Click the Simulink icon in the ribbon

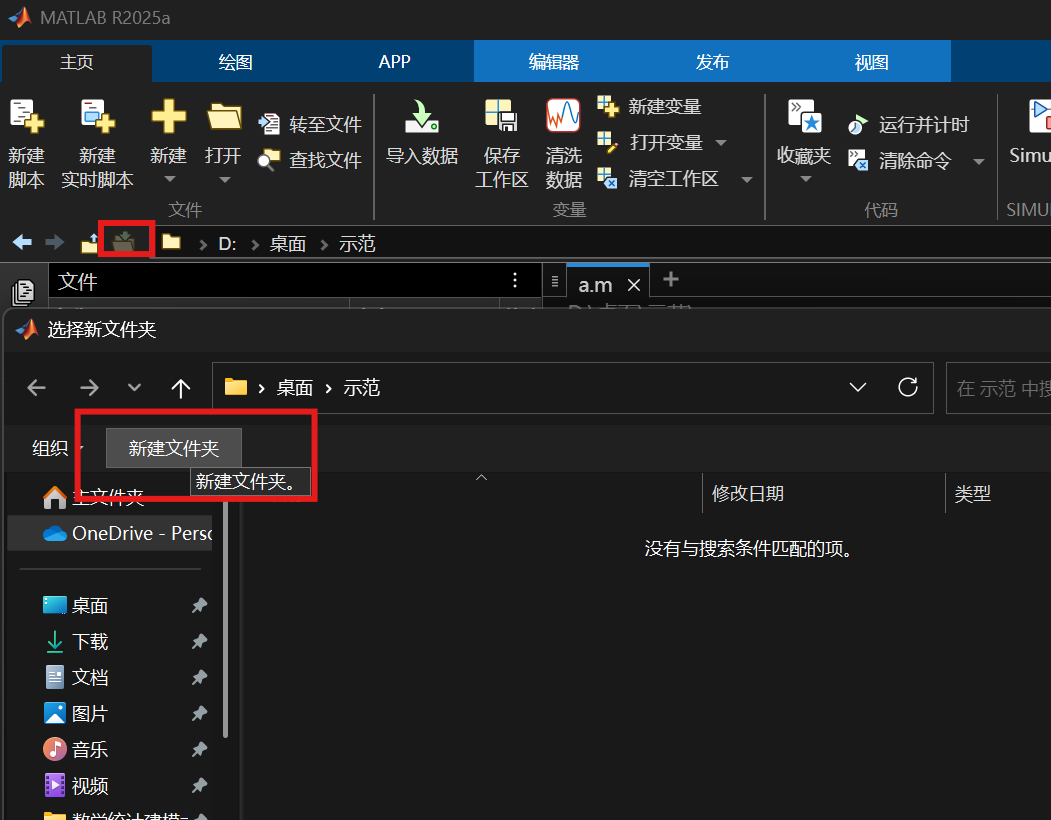pyautogui.click(x=1039, y=115)
